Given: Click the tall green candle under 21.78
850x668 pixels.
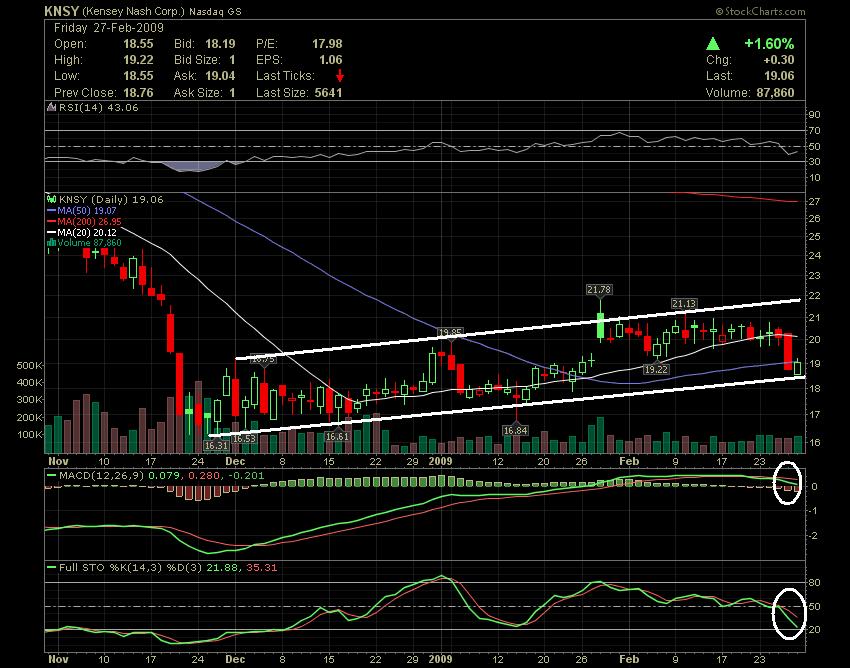Looking at the screenshot, I should point(601,325).
